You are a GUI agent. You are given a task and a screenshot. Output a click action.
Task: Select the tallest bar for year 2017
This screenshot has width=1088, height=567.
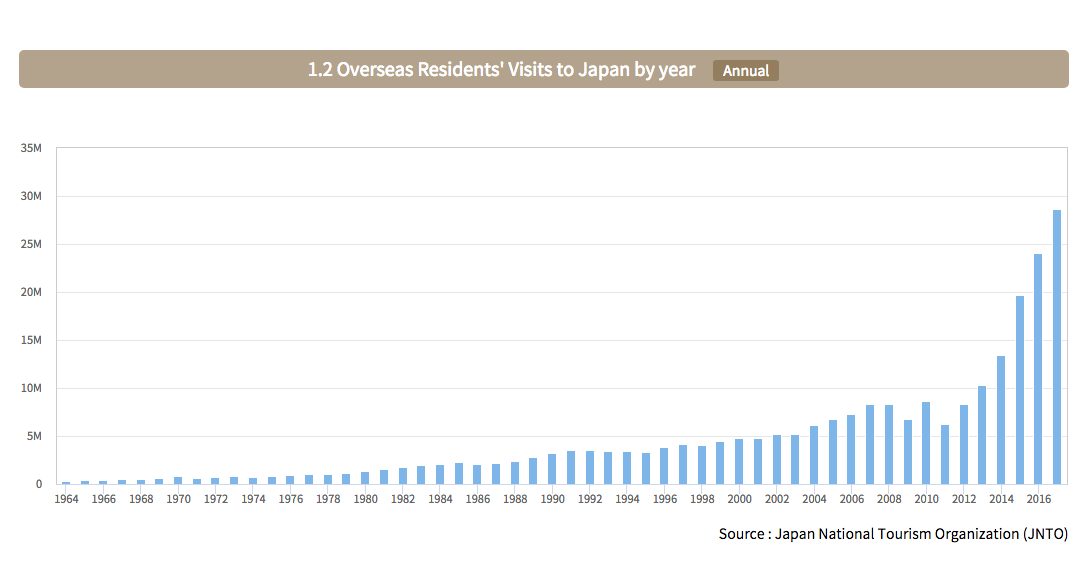click(x=1057, y=347)
